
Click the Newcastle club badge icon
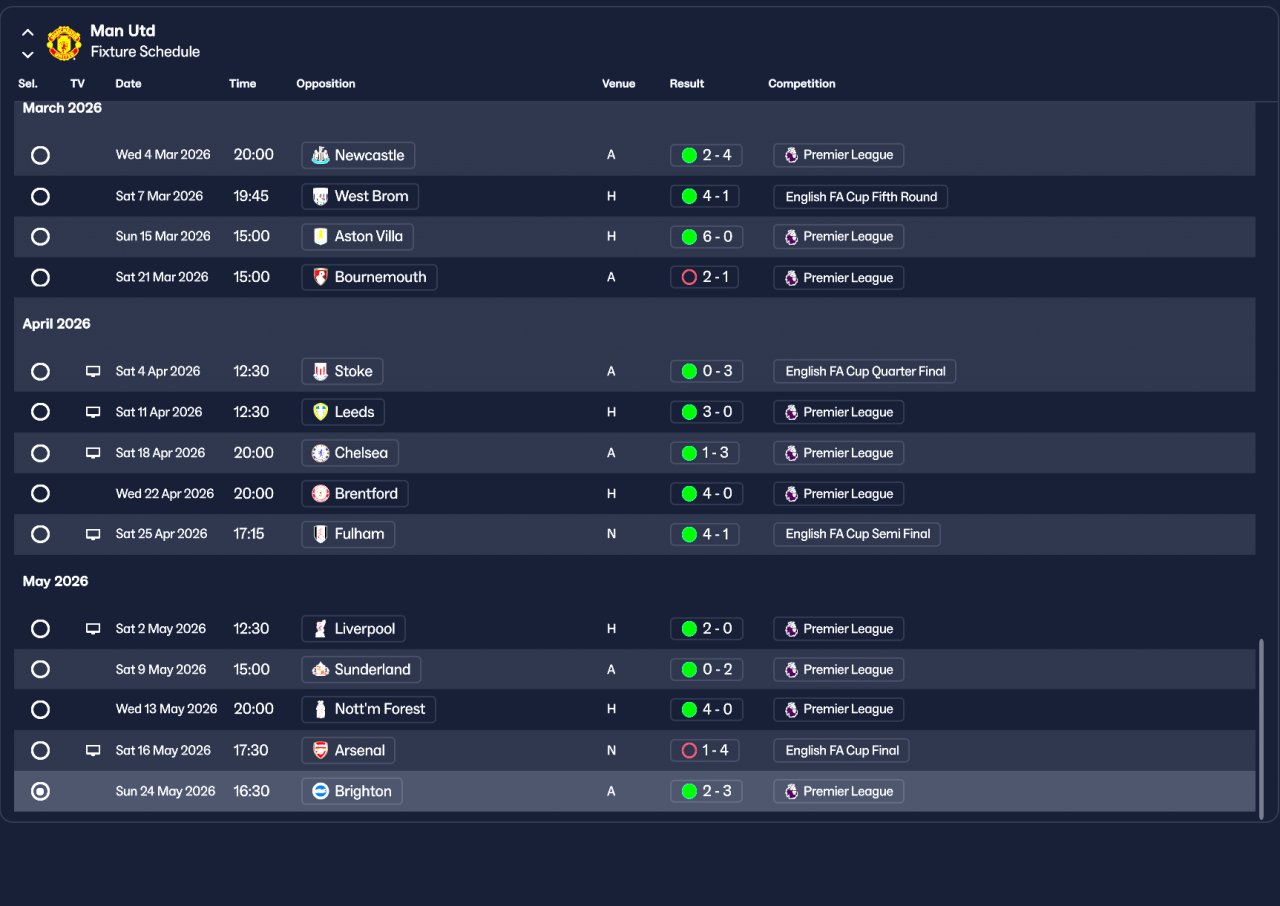[320, 155]
